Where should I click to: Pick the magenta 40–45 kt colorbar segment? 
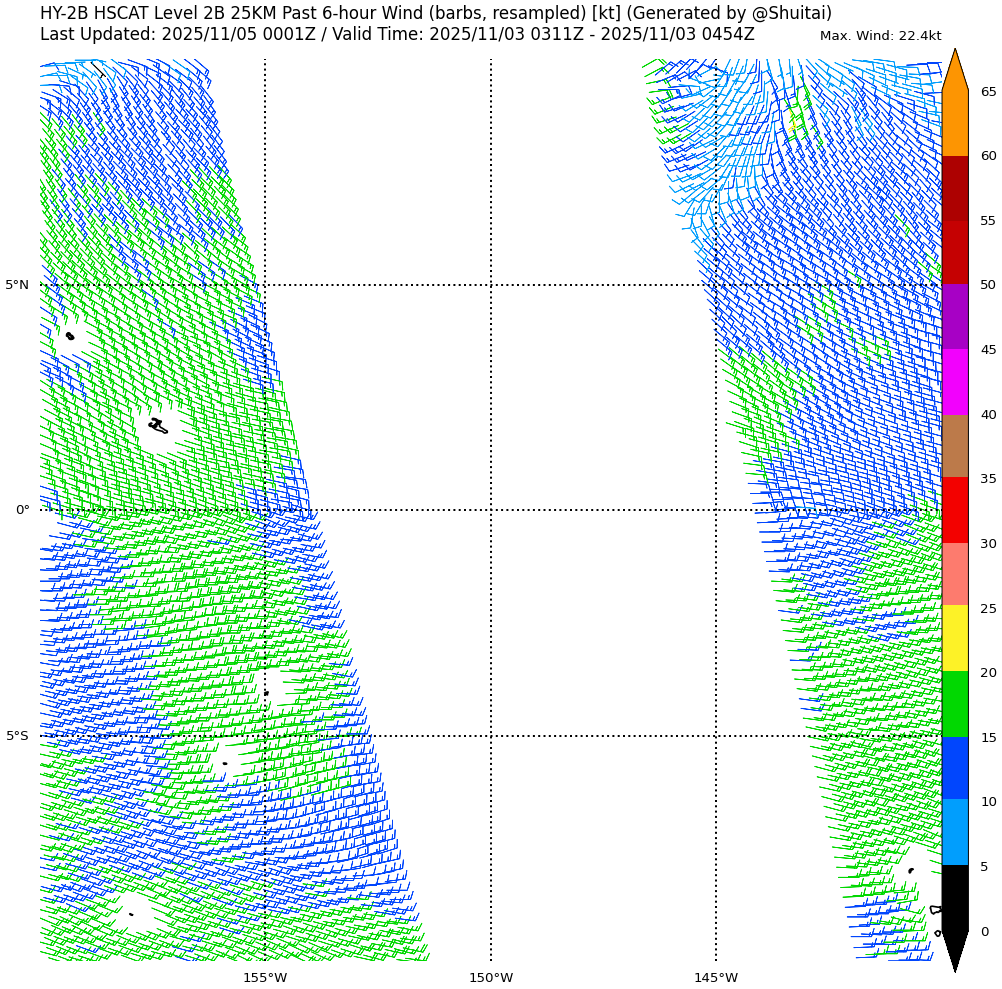(x=954, y=381)
